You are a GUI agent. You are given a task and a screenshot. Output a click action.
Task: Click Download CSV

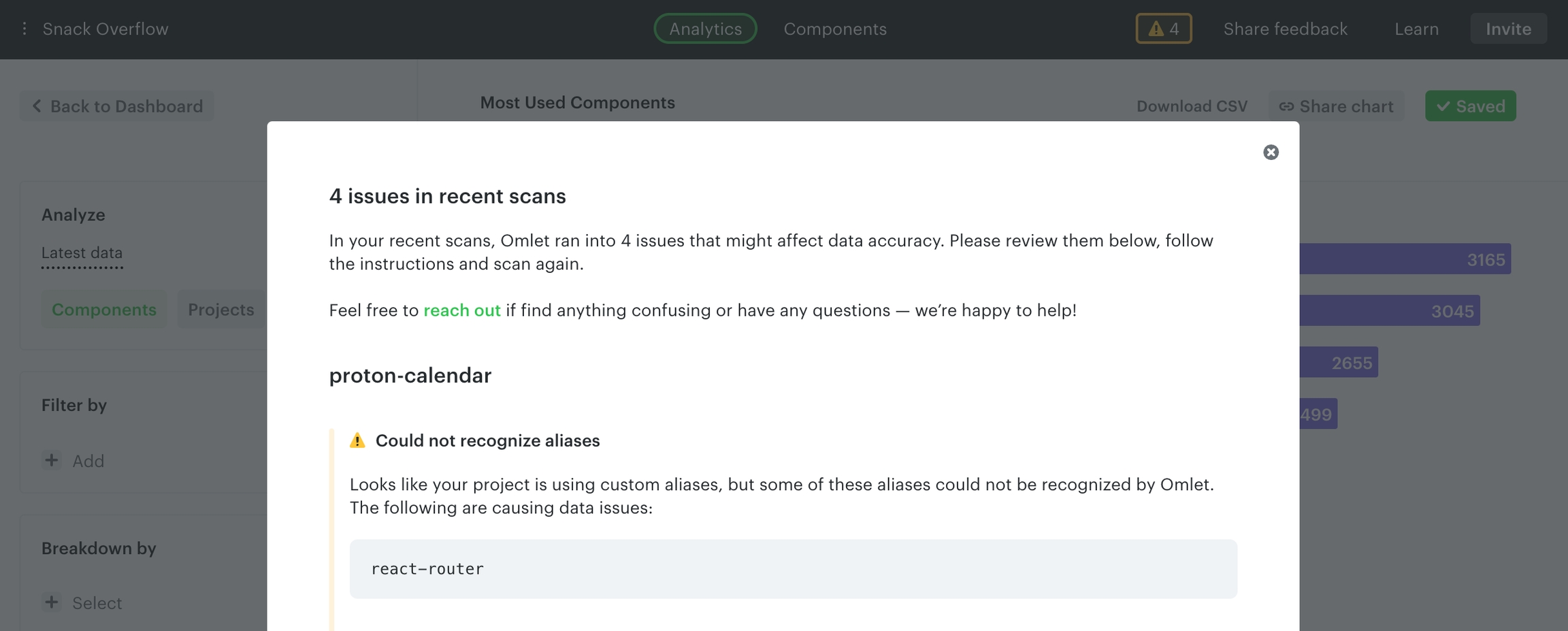click(1192, 106)
